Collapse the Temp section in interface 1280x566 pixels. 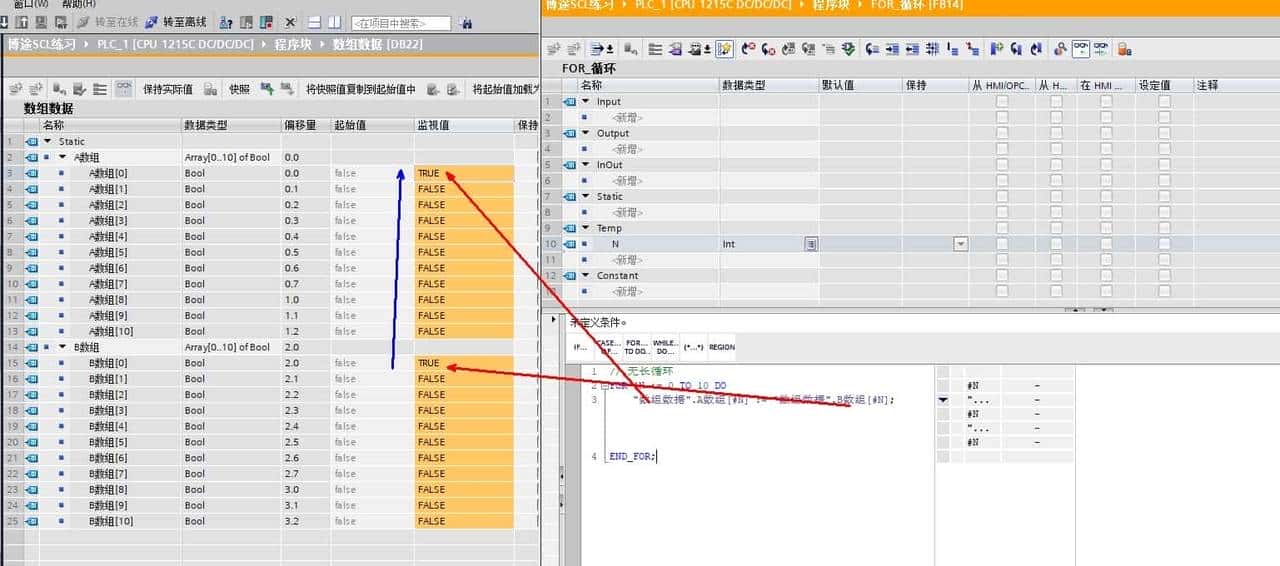pyautogui.click(x=586, y=228)
